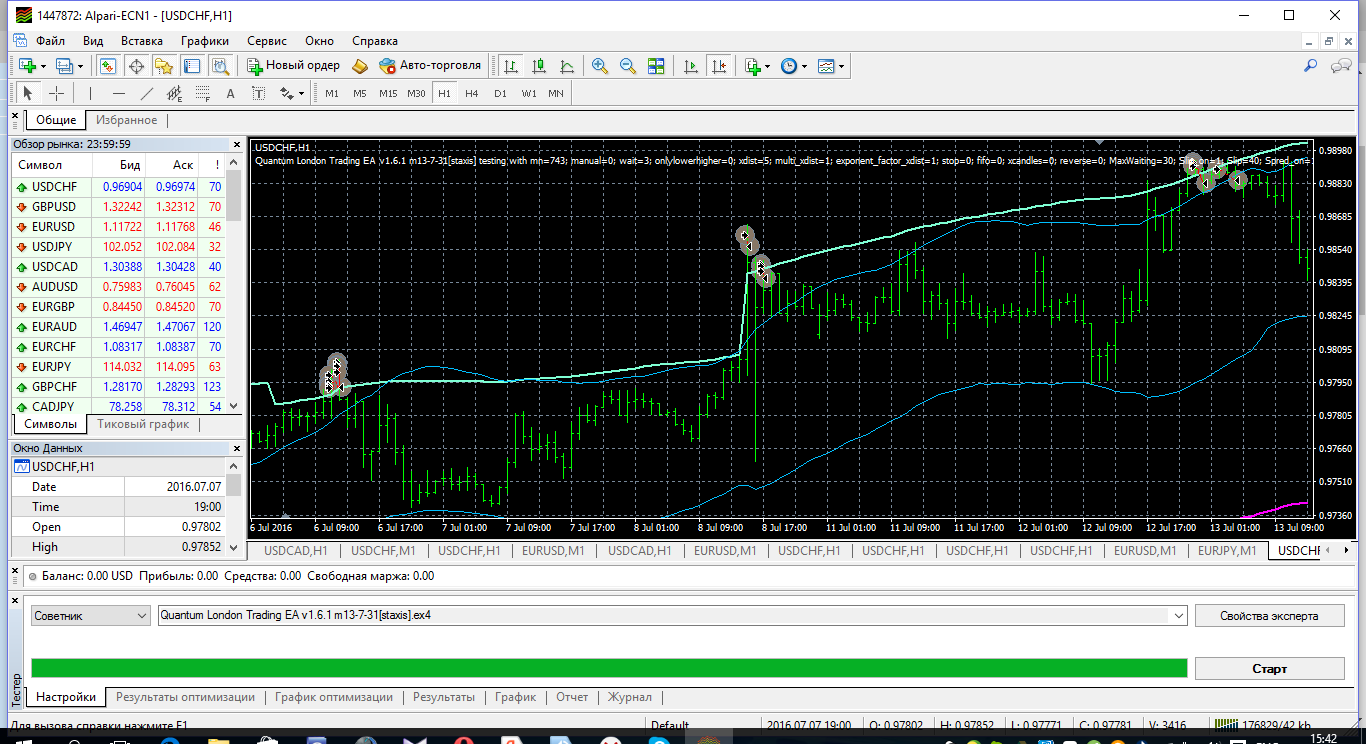Pick the Trendline drawing tool
Screen dimensions: 1366x744
coord(147,93)
